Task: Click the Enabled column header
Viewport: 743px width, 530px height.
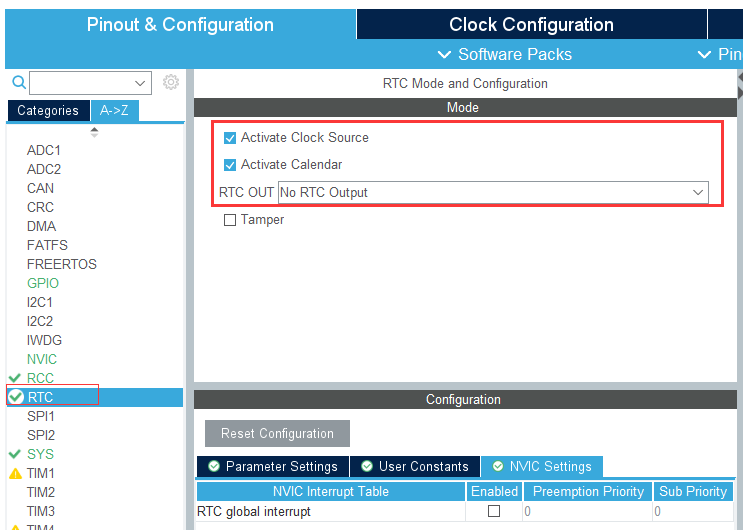Action: point(494,491)
